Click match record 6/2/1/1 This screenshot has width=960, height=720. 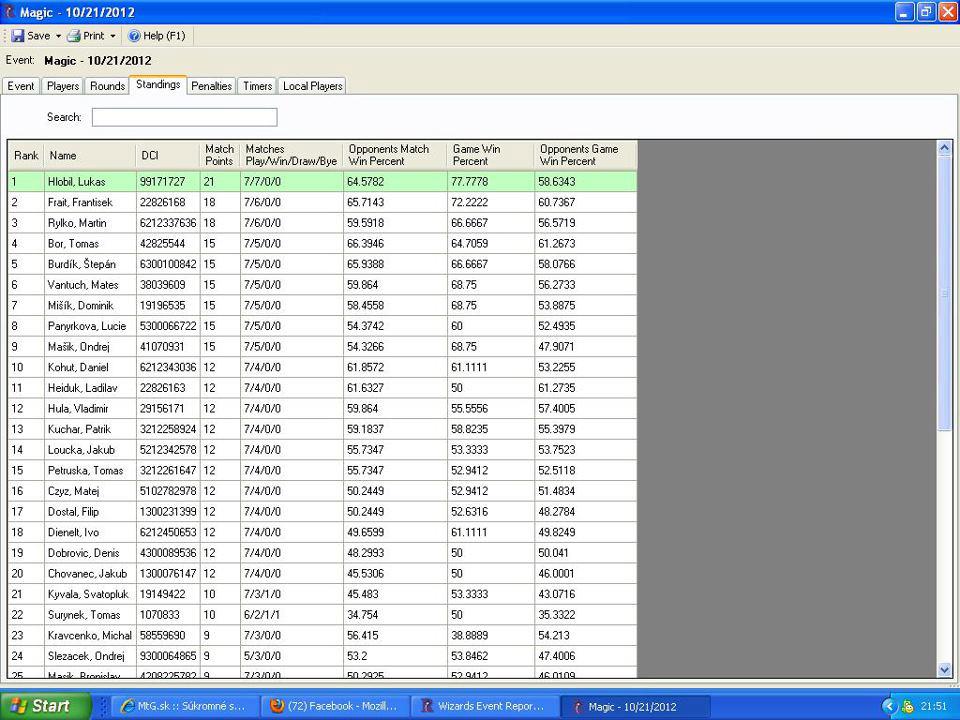click(262, 615)
